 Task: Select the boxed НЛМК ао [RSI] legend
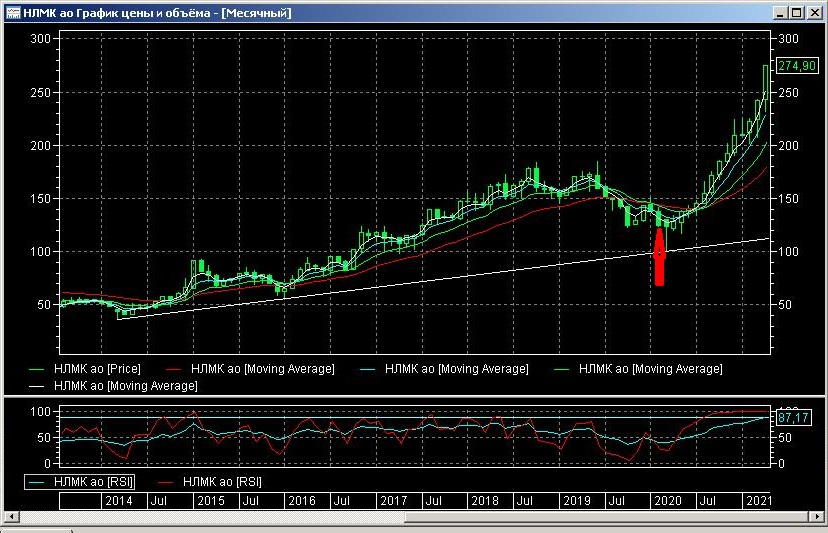tap(80, 482)
